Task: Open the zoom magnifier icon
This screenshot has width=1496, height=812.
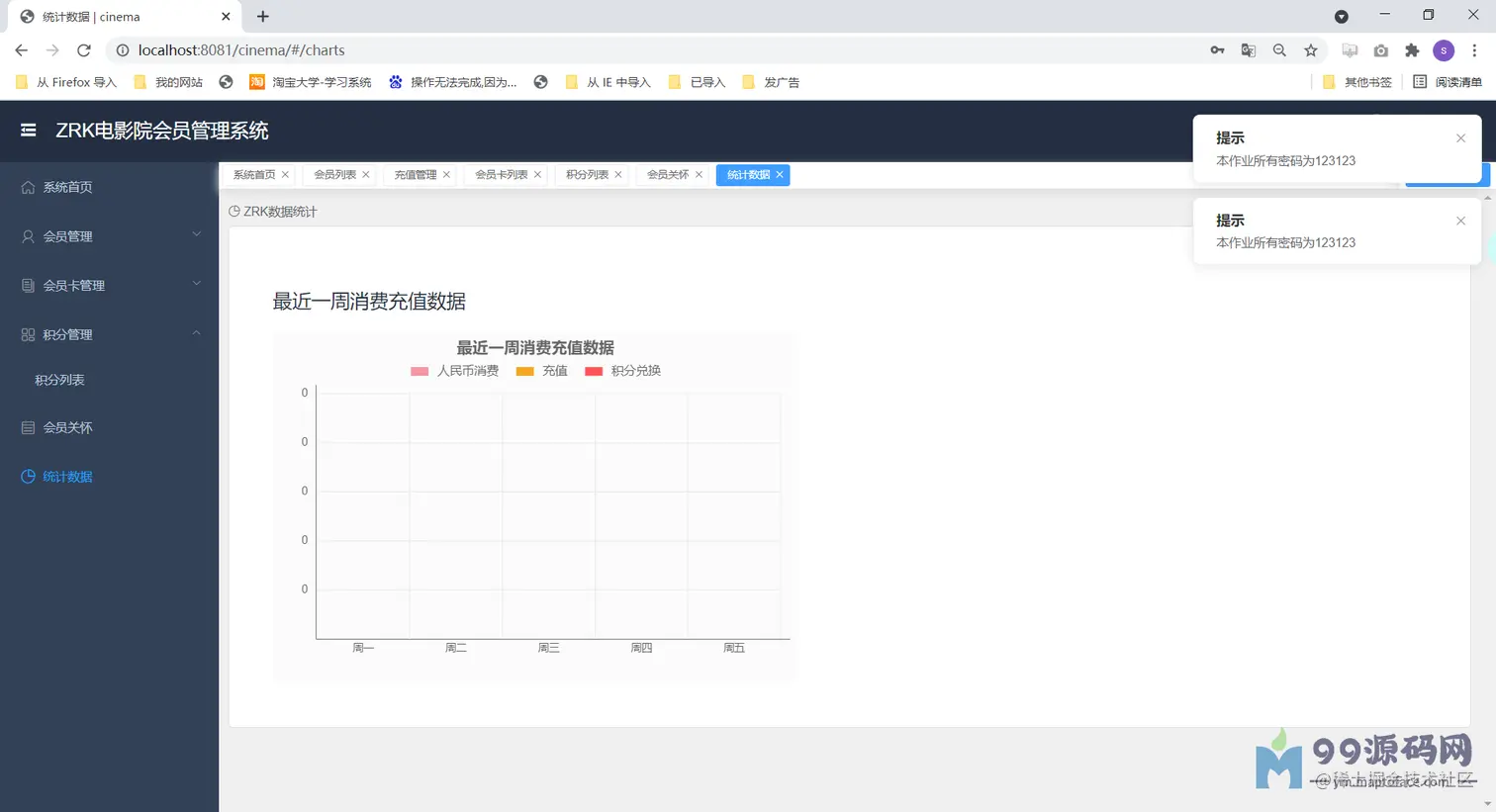Action: 1279,50
